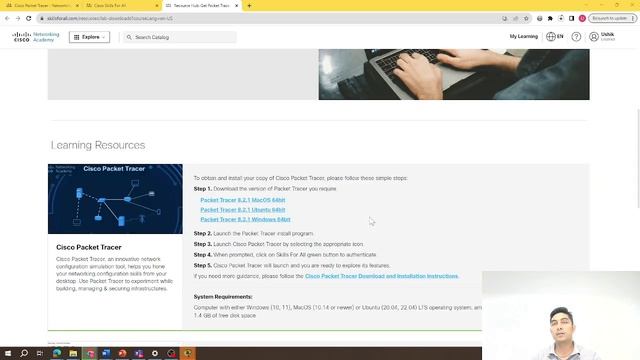Open Windows taskbar search

24,353
